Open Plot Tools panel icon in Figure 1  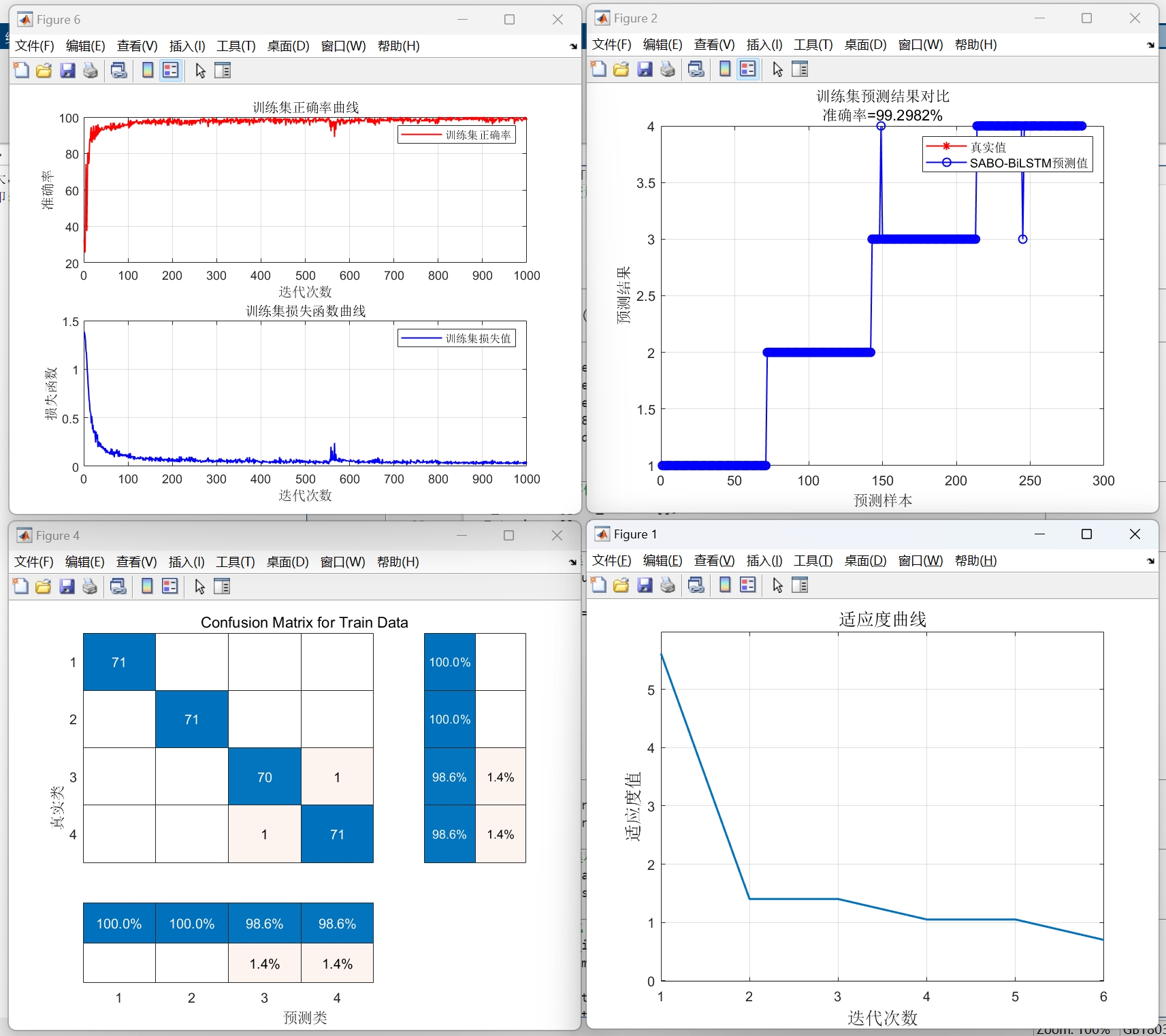point(800,585)
